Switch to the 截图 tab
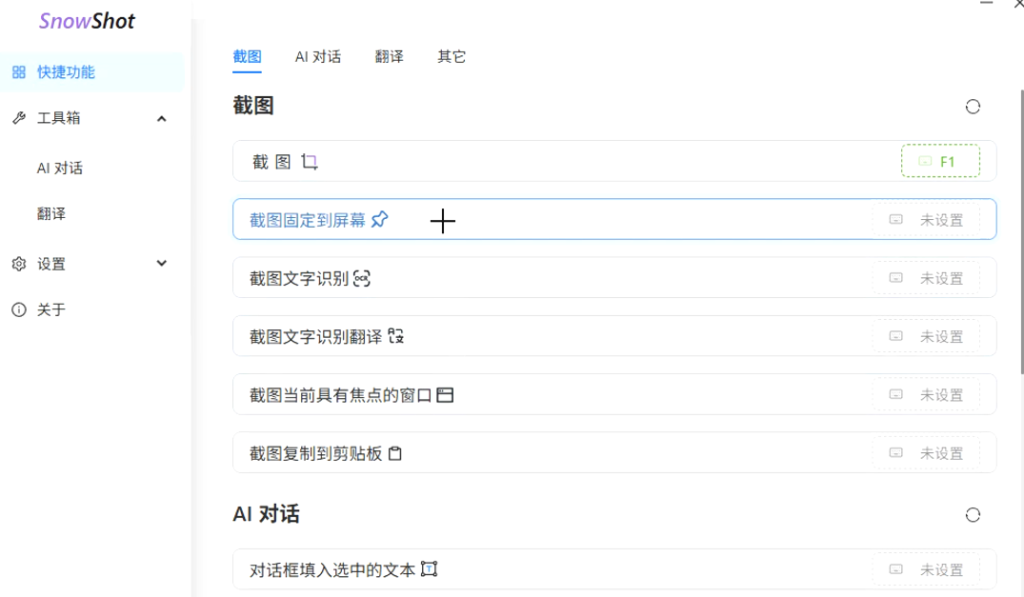 [x=247, y=57]
